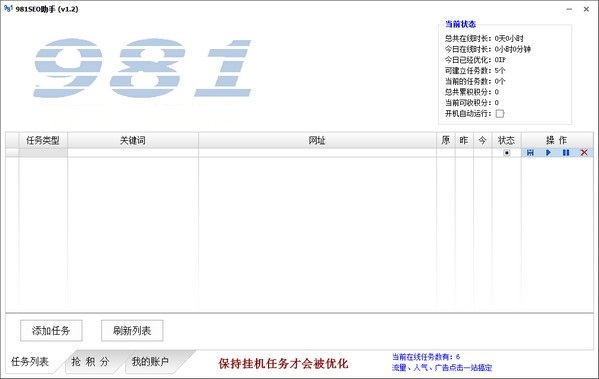Pause the task with the pause icon
This screenshot has height=379, width=599.
(x=566, y=153)
